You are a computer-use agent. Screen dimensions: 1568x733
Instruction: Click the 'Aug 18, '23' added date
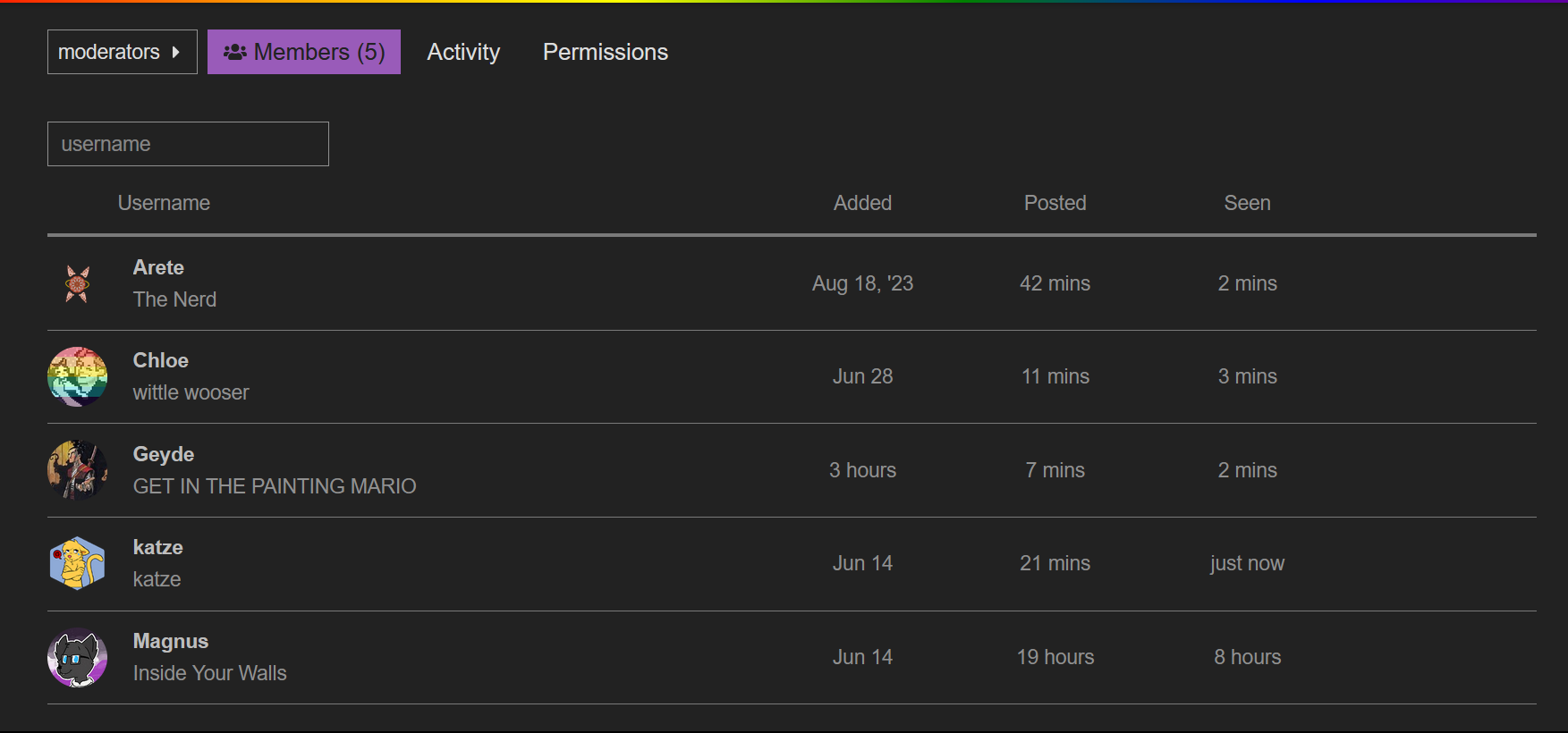[x=862, y=283]
